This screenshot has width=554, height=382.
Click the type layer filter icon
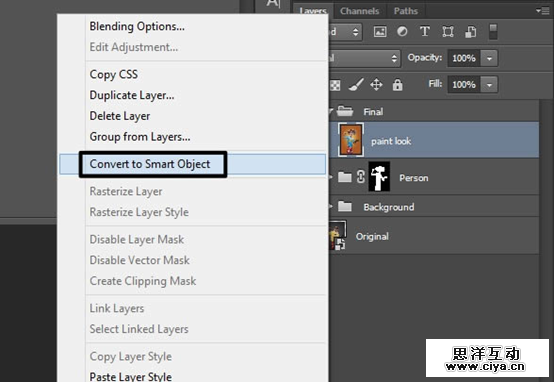point(425,32)
